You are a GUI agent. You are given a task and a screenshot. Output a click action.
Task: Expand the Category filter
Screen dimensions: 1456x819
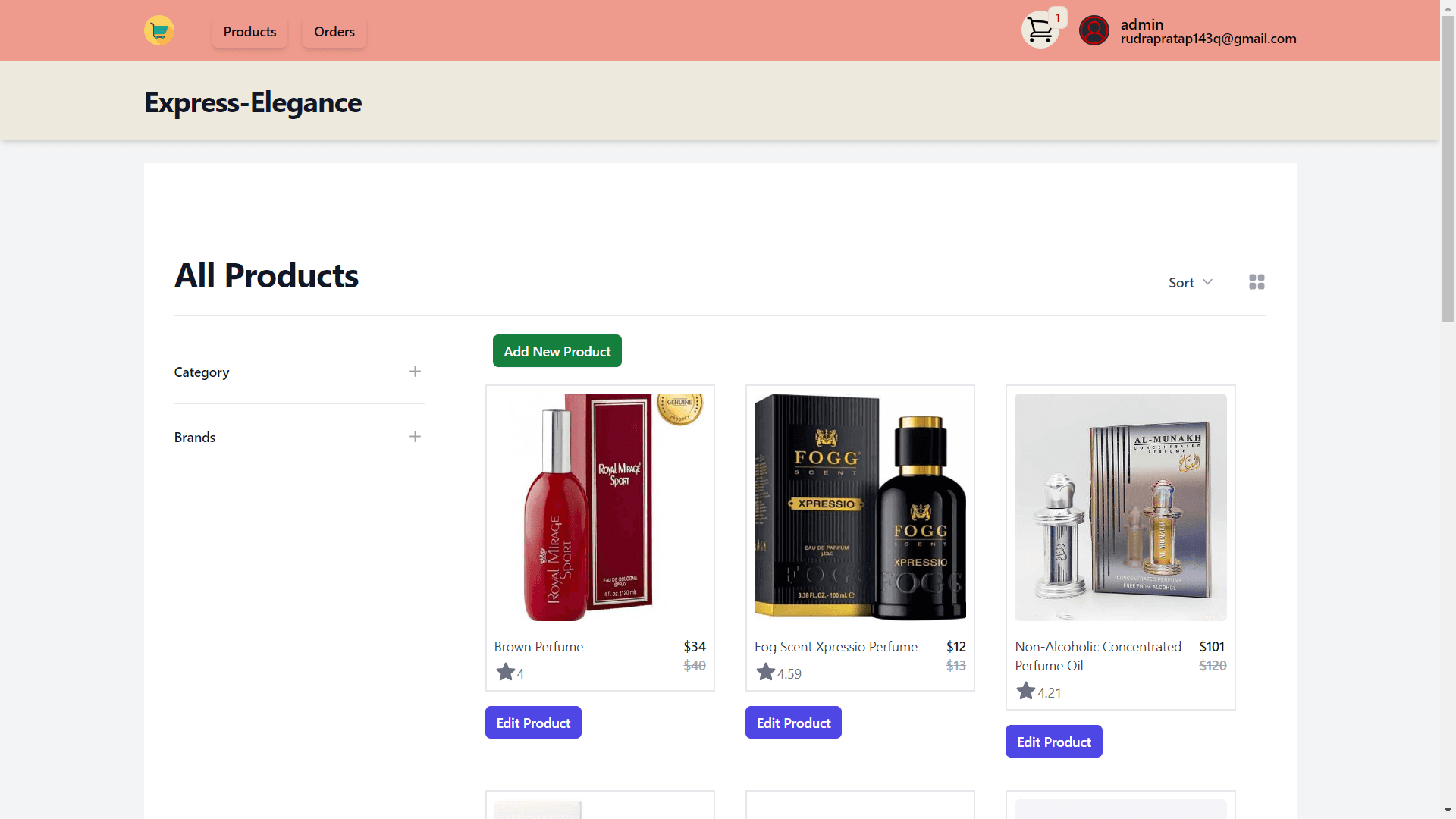coord(299,372)
